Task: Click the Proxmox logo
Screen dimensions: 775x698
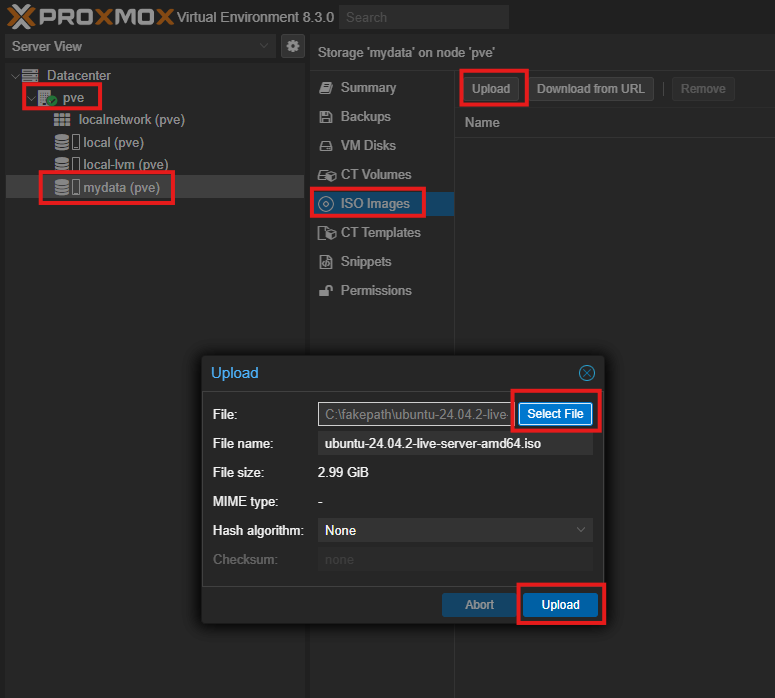Action: pos(90,16)
